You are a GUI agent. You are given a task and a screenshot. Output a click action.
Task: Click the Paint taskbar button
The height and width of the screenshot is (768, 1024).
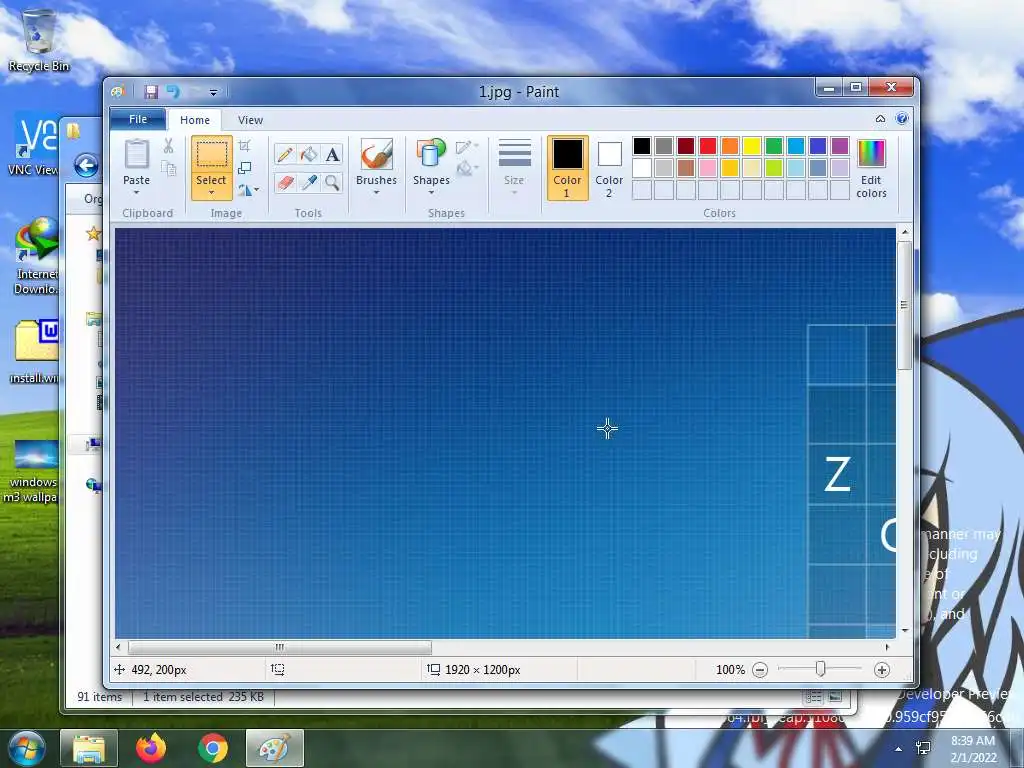coord(275,748)
